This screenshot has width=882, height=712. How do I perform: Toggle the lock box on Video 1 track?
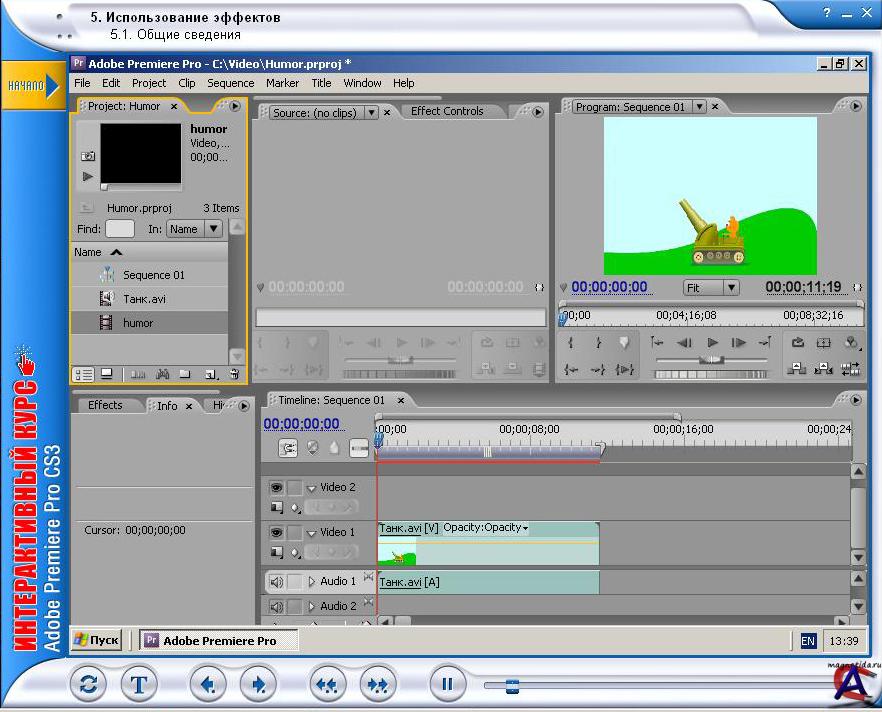coord(294,533)
